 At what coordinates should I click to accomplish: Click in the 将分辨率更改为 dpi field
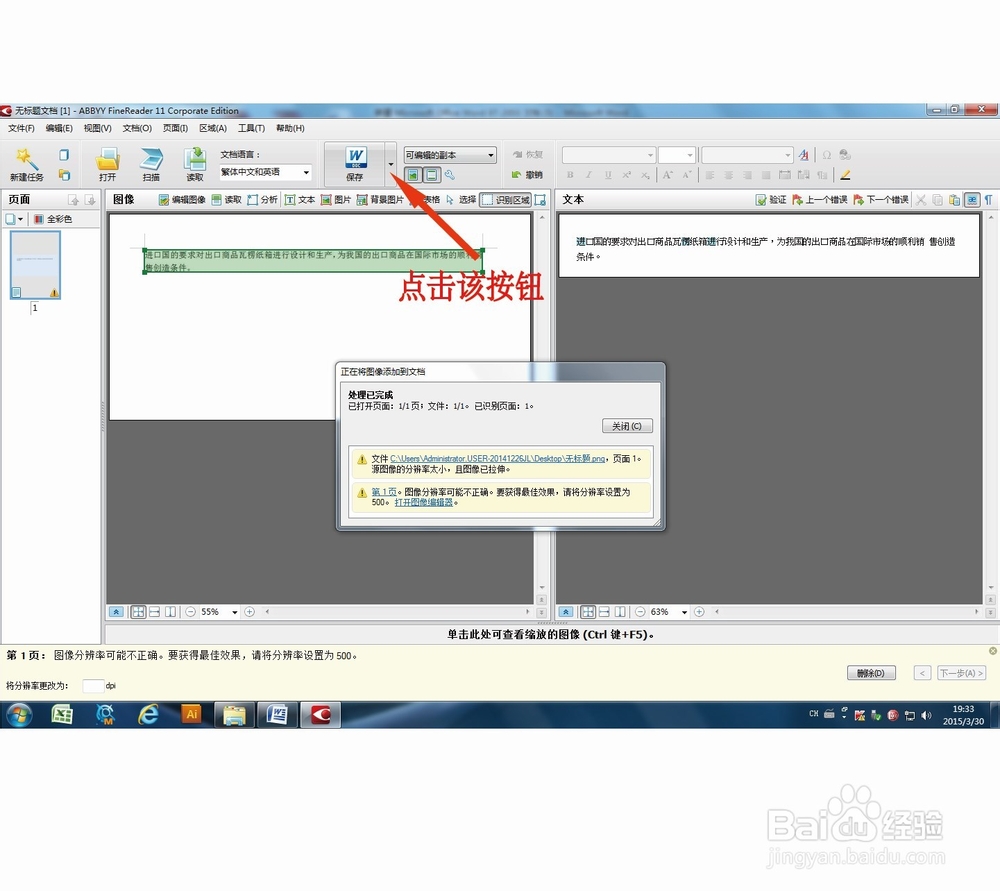tap(93, 686)
